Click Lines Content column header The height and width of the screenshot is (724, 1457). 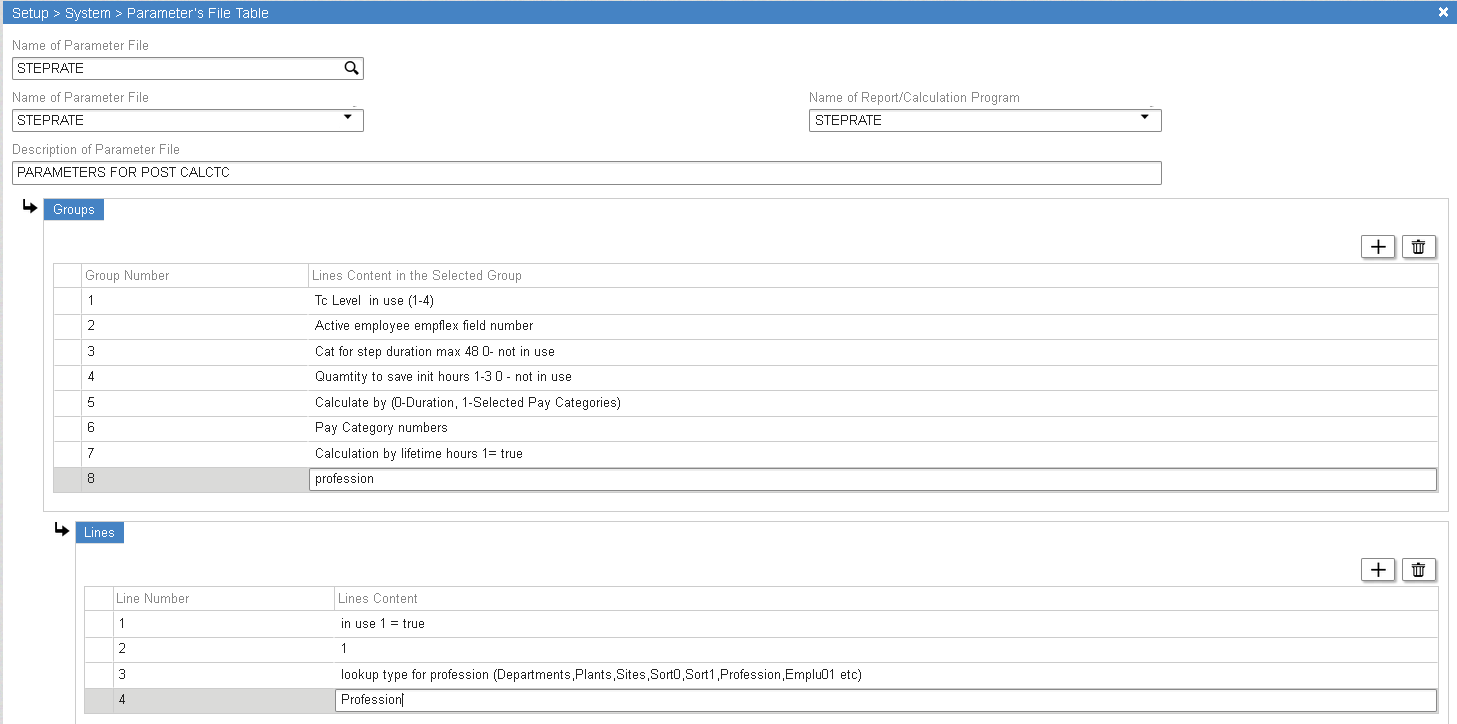886,599
